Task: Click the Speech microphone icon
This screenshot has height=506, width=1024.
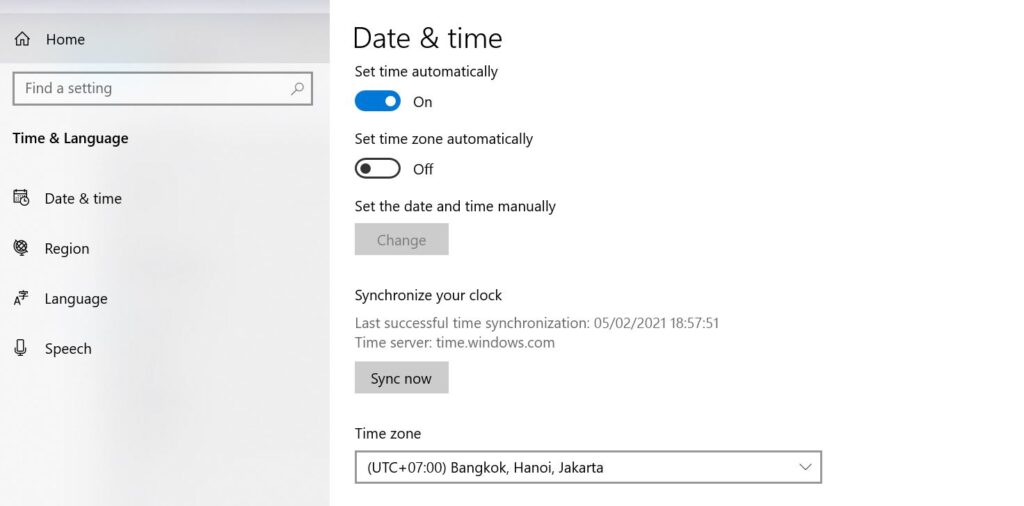Action: click(21, 348)
